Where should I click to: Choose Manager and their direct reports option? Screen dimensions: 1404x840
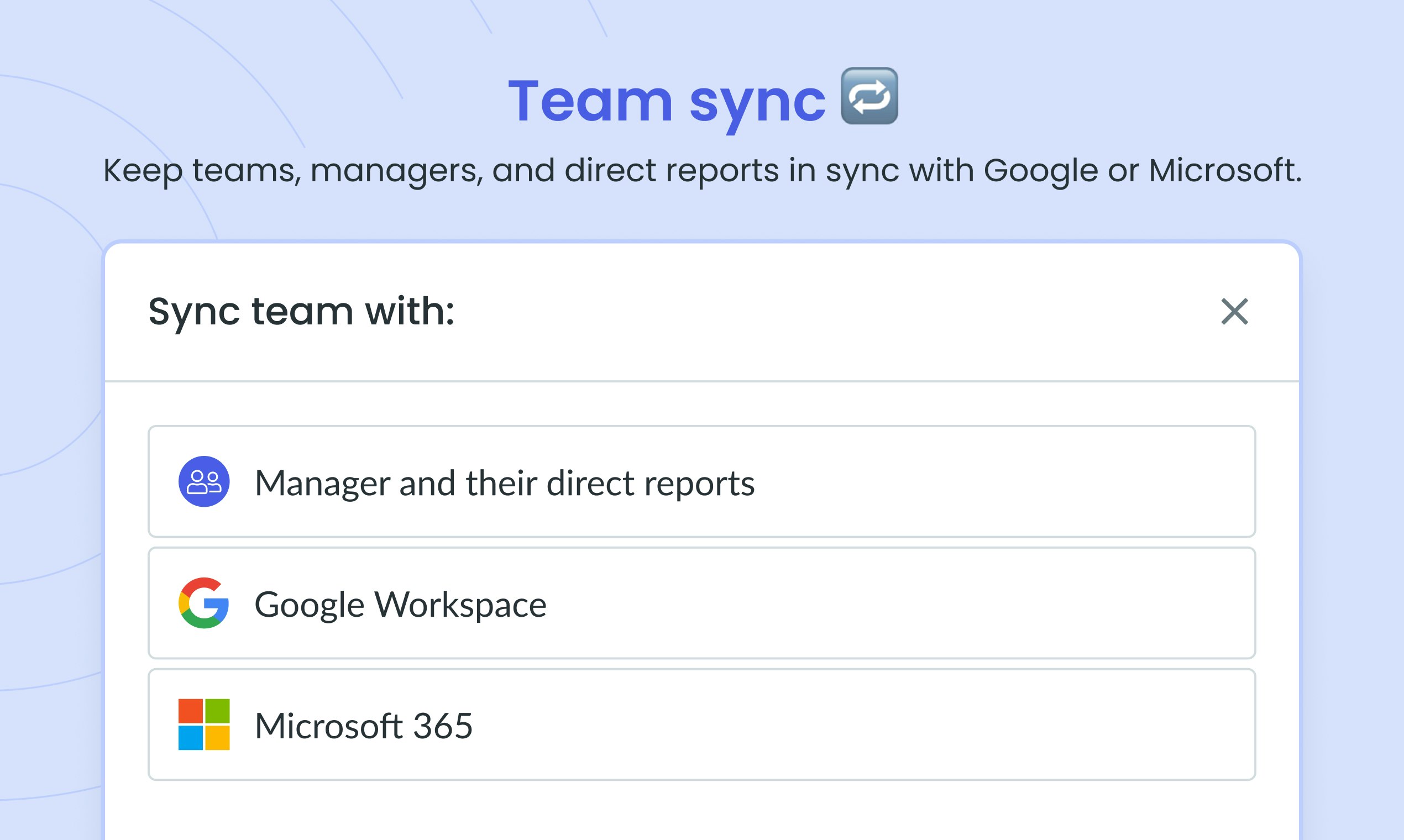click(701, 481)
